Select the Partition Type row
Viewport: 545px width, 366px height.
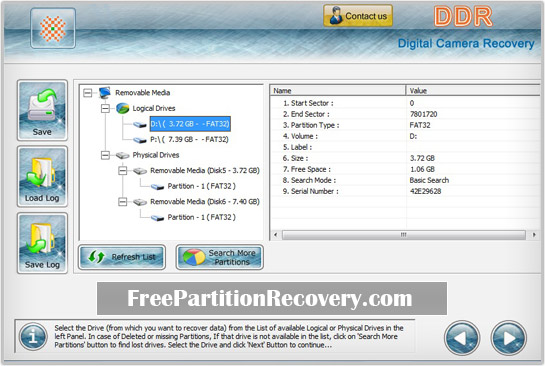(x=405, y=125)
